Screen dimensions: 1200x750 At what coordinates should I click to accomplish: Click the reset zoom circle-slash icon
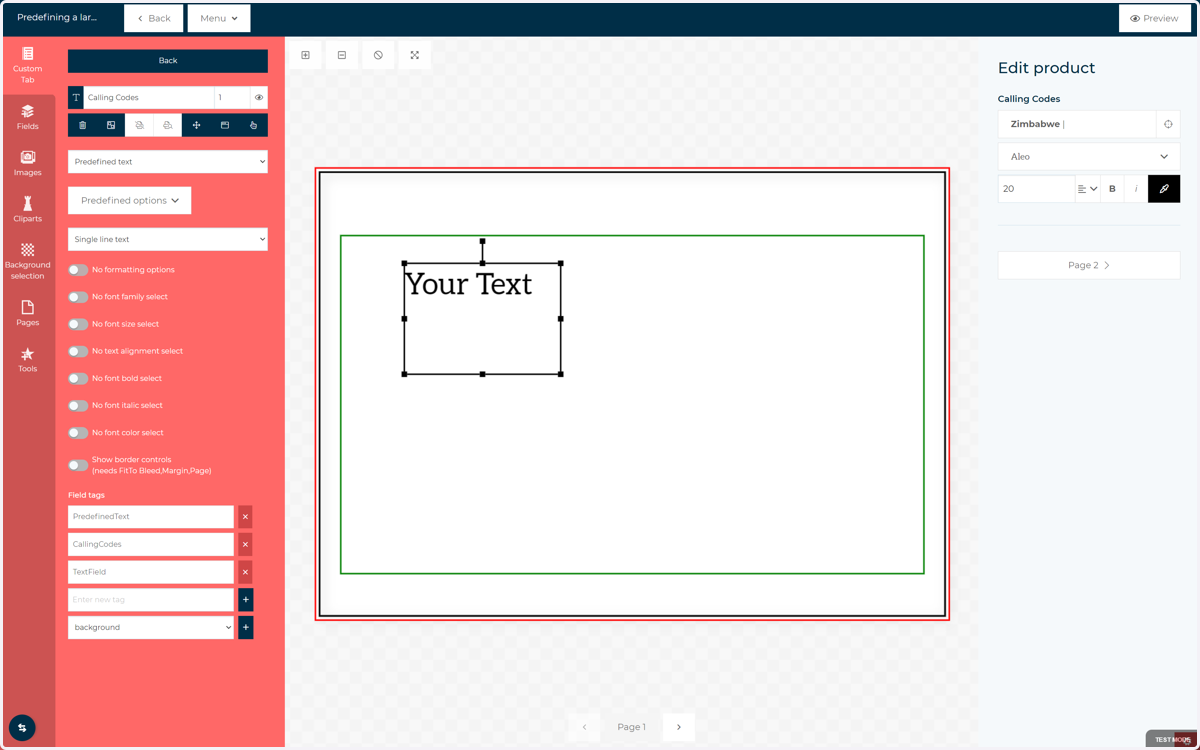coord(378,55)
